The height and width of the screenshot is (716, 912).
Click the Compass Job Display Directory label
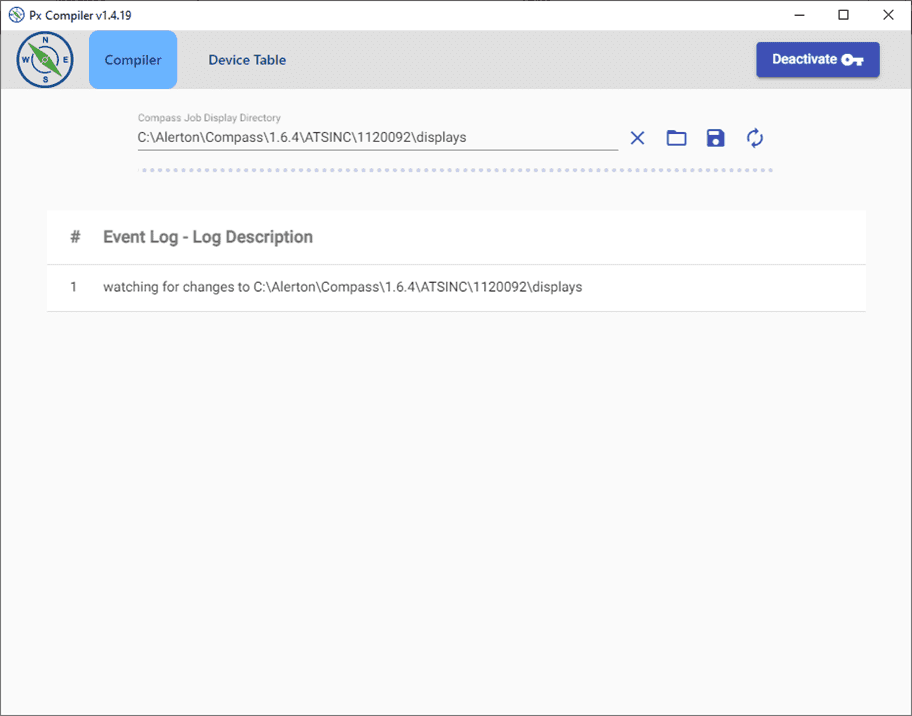coord(209,118)
